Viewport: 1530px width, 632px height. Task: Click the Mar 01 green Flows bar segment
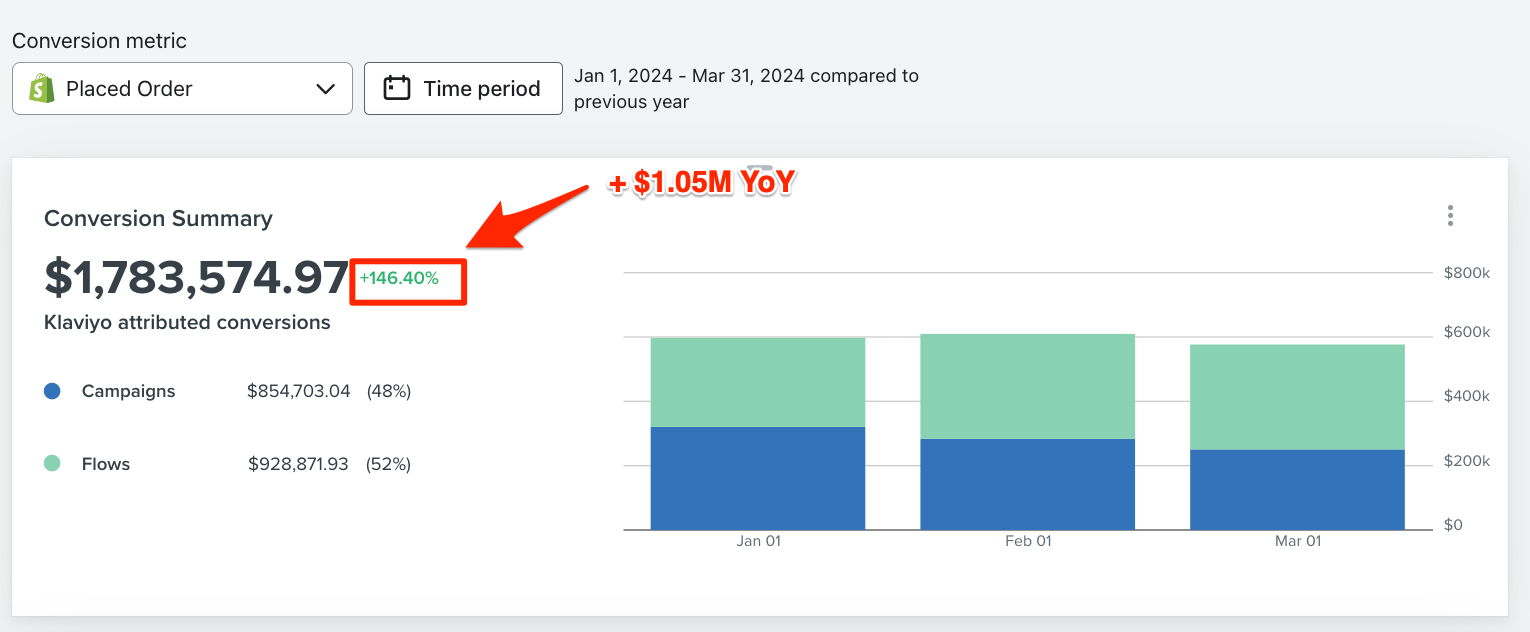pos(1297,397)
